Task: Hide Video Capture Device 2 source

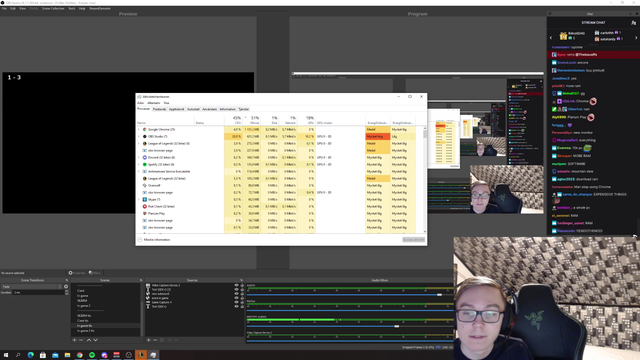Action: pos(236,285)
